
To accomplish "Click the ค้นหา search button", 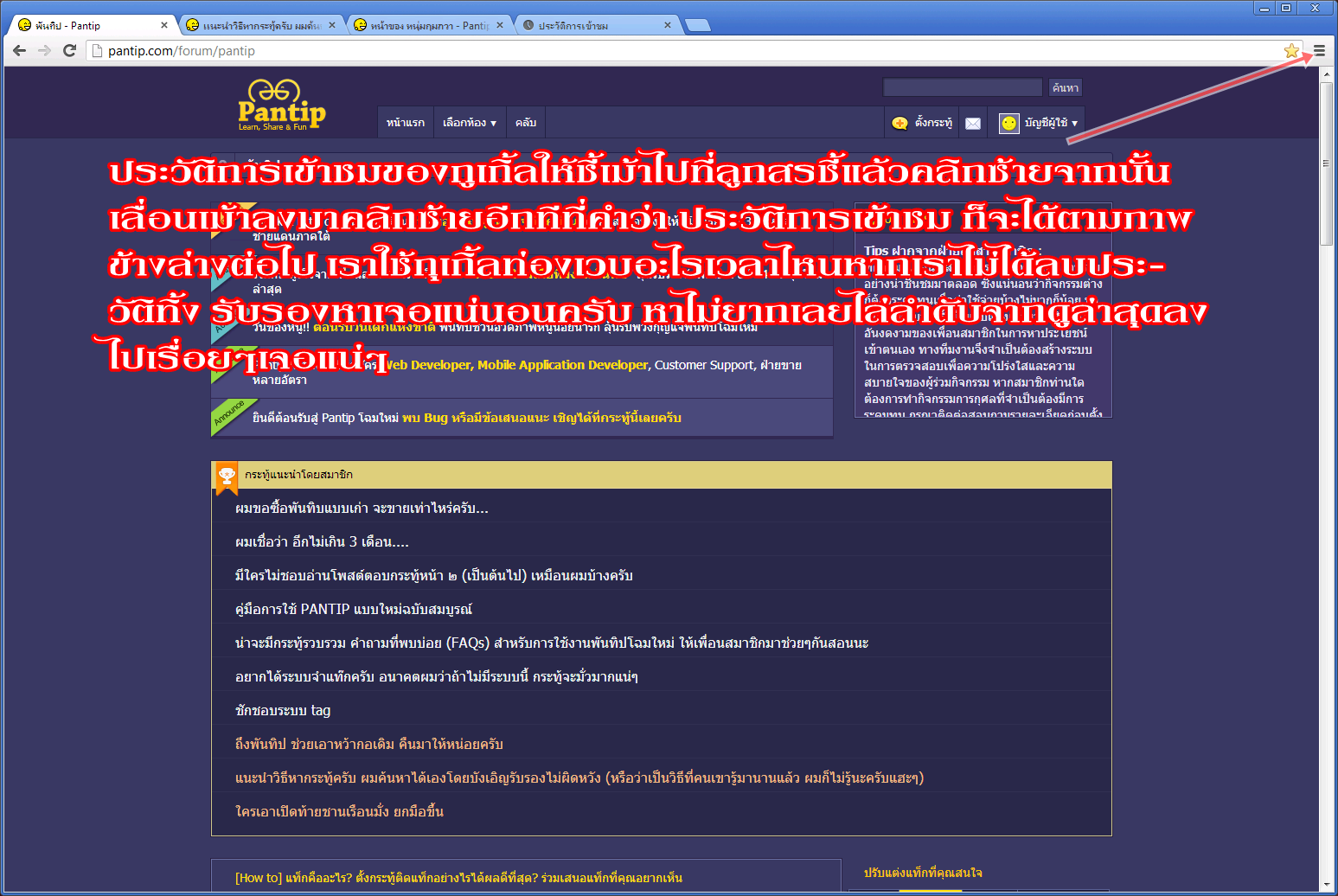I will pyautogui.click(x=1066, y=87).
